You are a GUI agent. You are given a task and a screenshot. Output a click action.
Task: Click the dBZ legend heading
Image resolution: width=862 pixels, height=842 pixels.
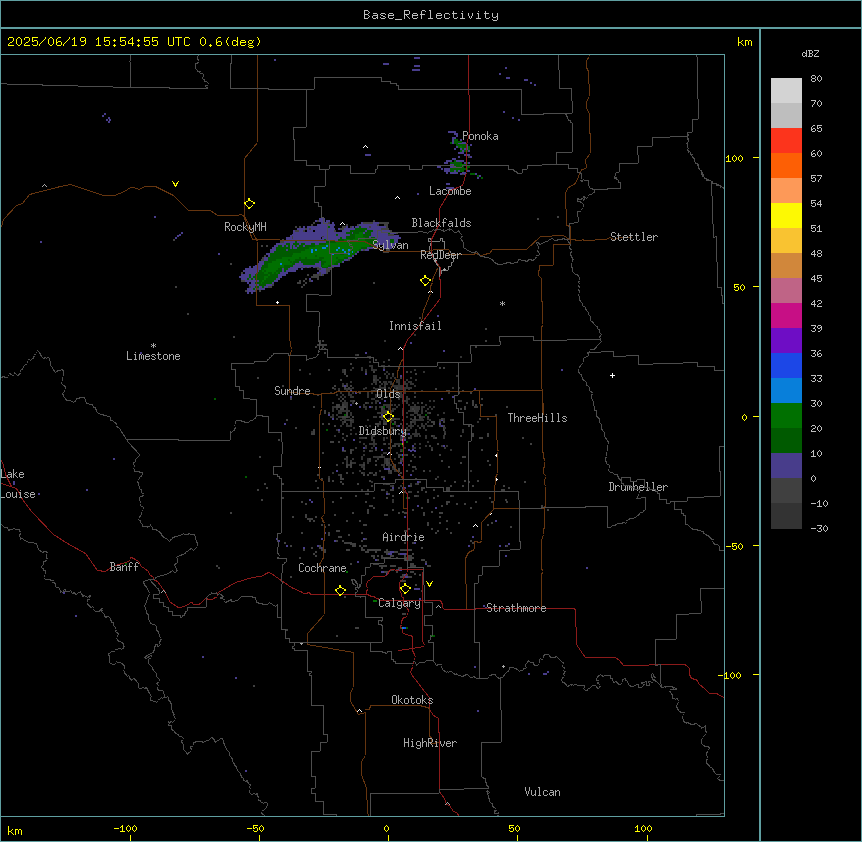[810, 53]
